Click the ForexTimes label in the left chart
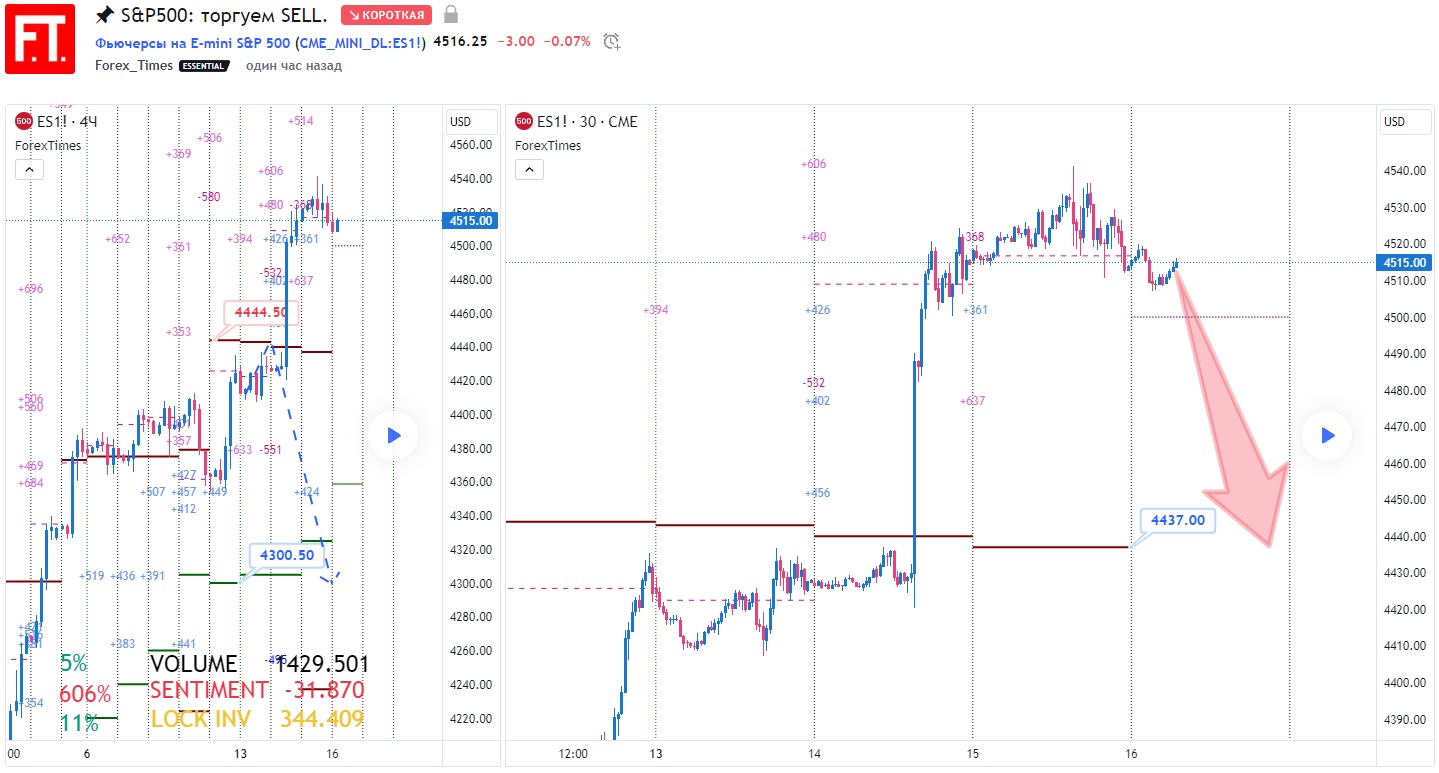Image resolution: width=1439 pixels, height=773 pixels. click(x=48, y=145)
